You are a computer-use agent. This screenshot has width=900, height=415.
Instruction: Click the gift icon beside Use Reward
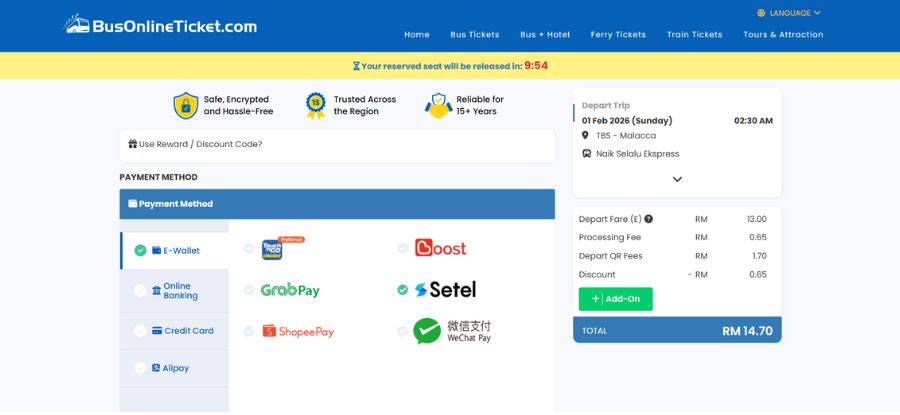coord(133,144)
